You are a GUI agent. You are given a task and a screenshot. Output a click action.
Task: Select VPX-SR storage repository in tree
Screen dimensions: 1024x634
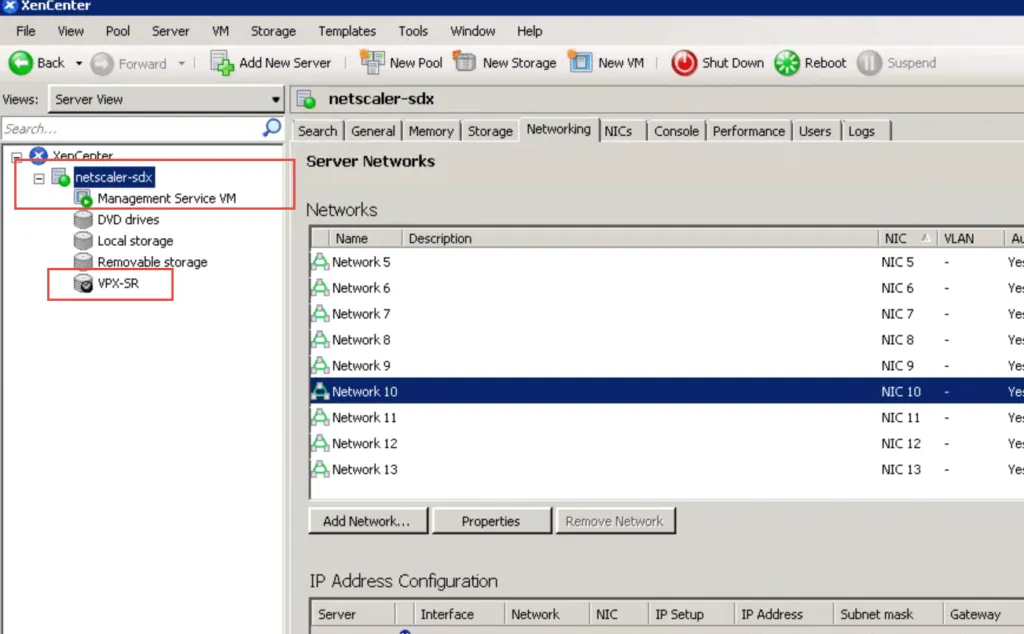(117, 283)
